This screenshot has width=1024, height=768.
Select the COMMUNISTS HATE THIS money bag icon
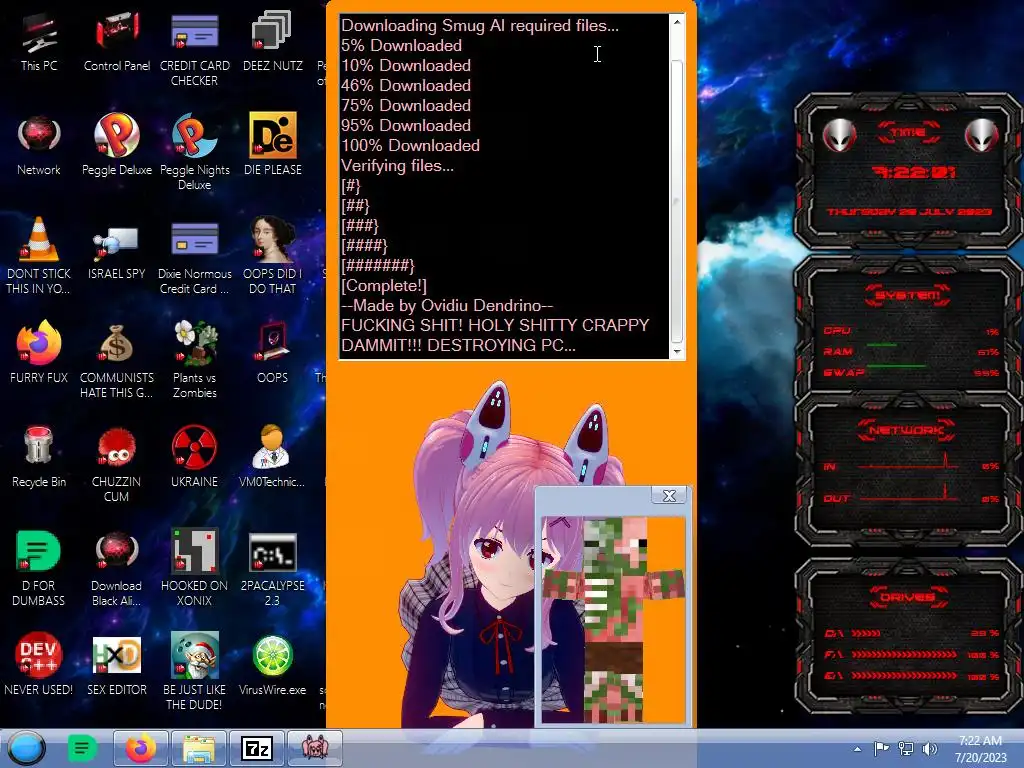pyautogui.click(x=117, y=360)
